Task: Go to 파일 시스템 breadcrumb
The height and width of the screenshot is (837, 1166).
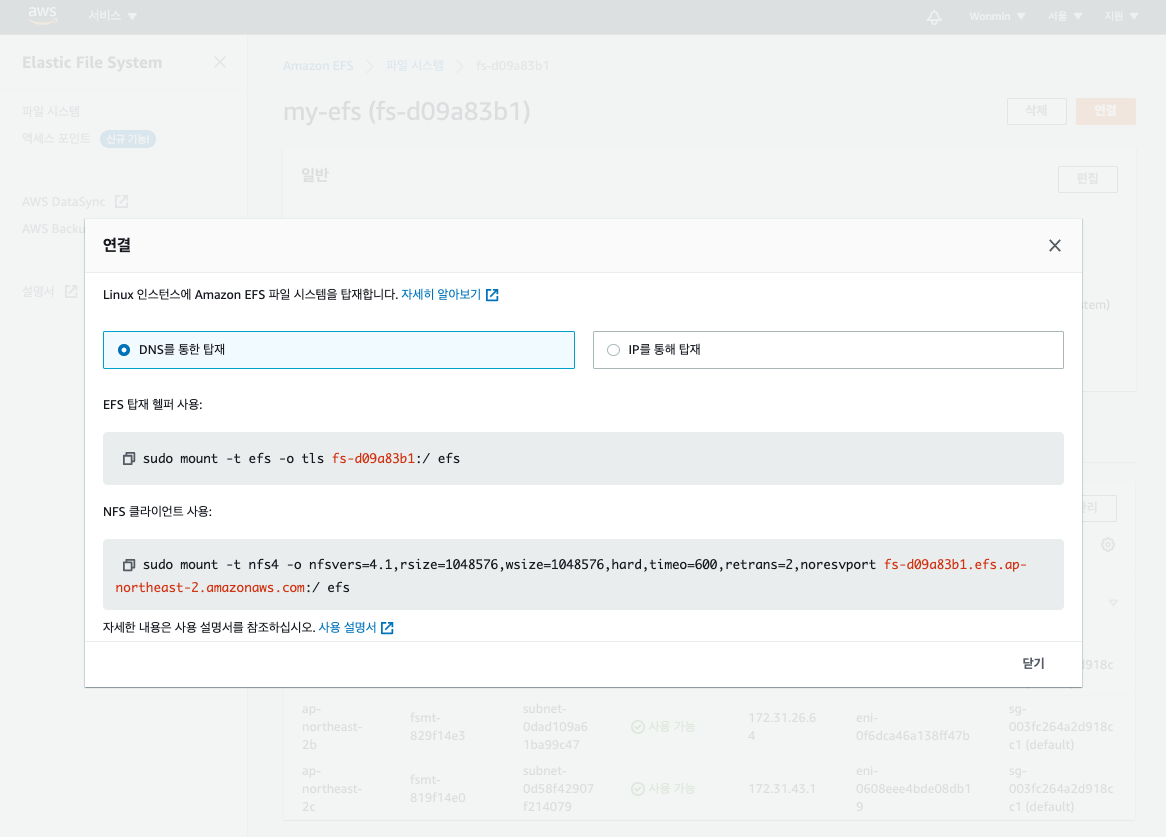Action: coord(415,65)
